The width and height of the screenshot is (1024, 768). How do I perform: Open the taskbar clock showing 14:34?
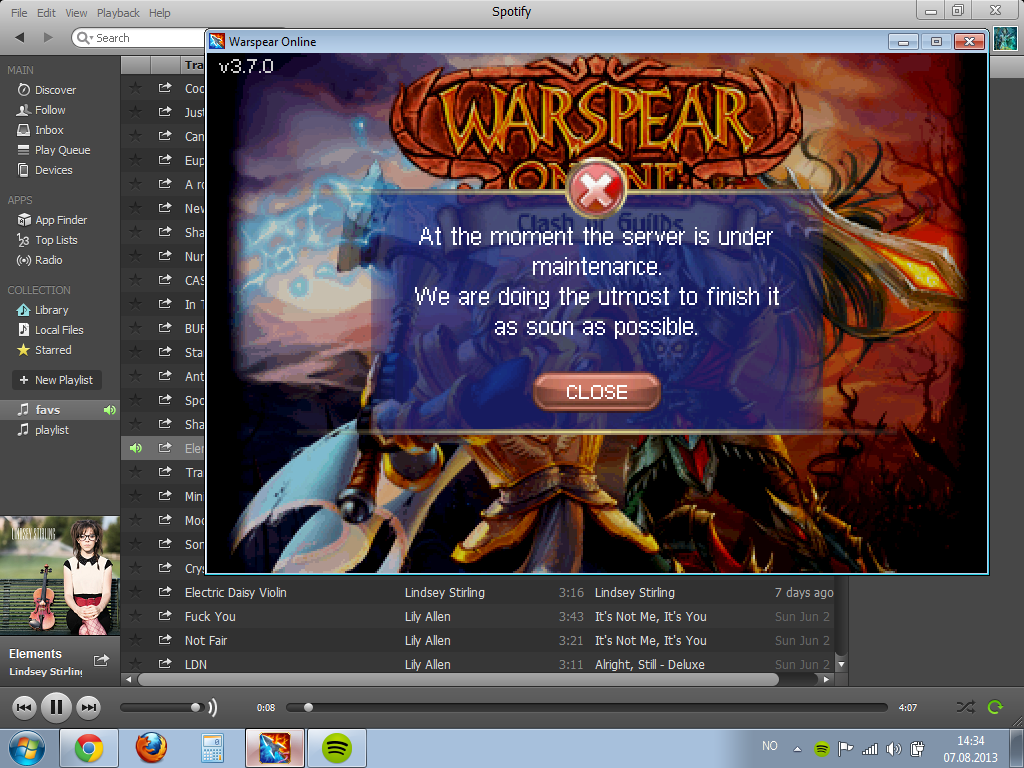[x=970, y=749]
